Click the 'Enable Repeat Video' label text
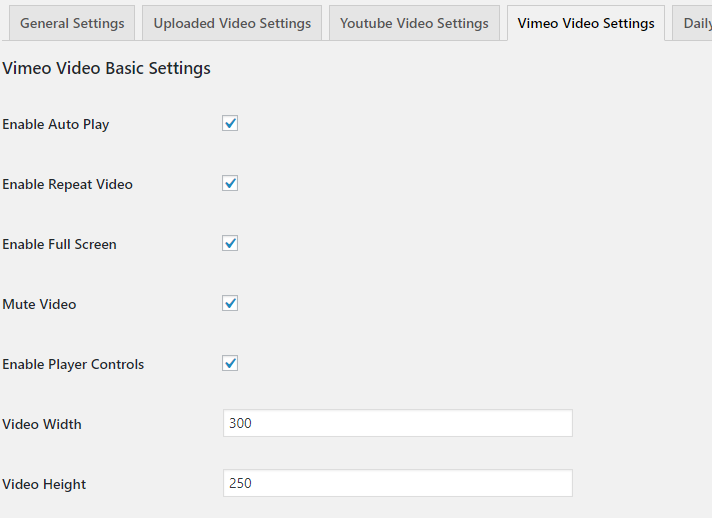 pyautogui.click(x=67, y=185)
